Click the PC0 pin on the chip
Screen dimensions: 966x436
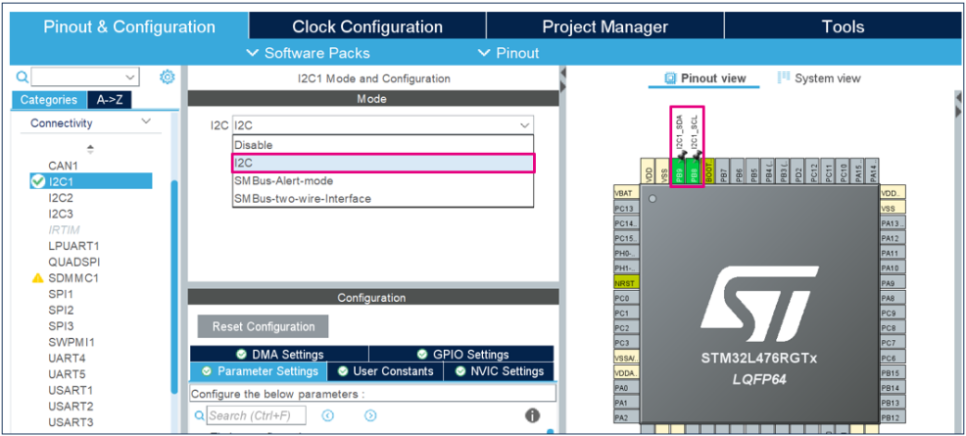click(x=627, y=298)
